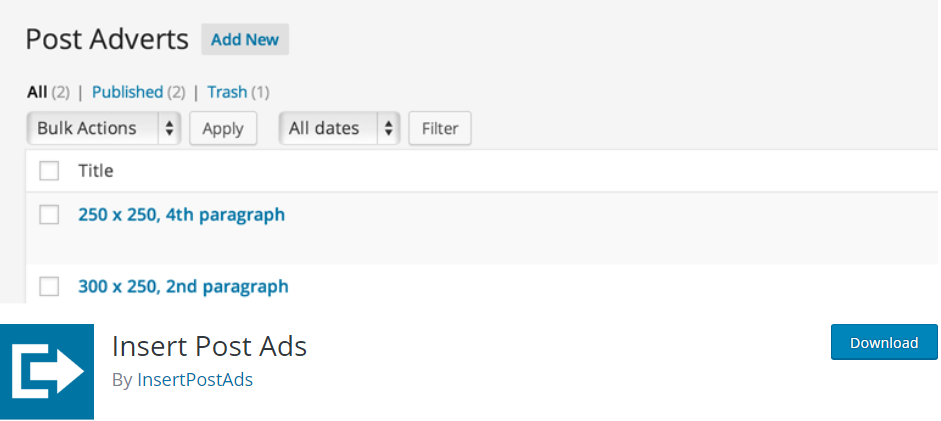Open the 250 x 250, 4th paragraph advert

tap(181, 214)
